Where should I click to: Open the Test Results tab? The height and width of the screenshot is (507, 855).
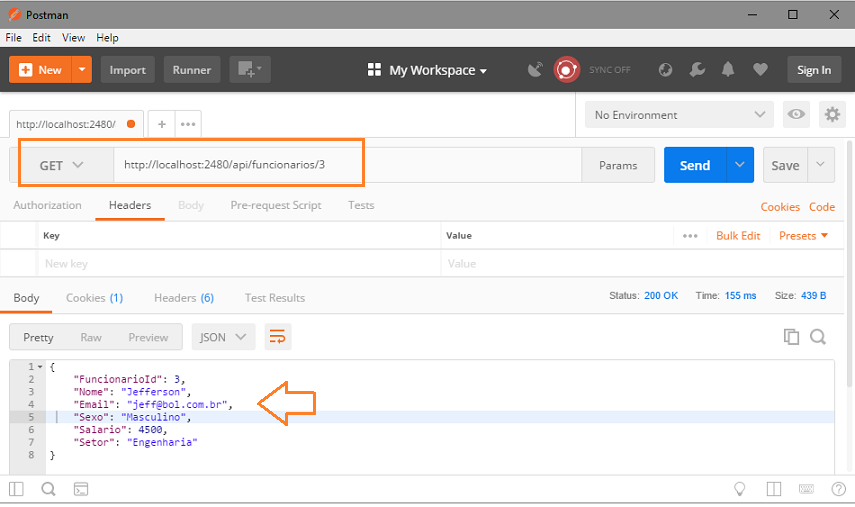(275, 298)
